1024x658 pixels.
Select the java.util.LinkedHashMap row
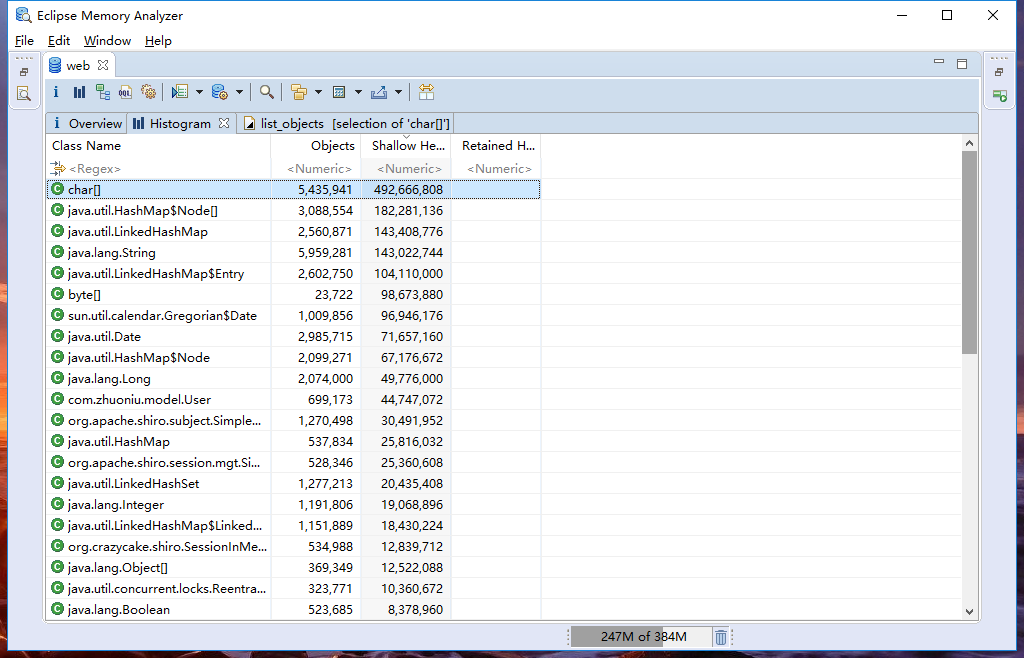(x=293, y=231)
